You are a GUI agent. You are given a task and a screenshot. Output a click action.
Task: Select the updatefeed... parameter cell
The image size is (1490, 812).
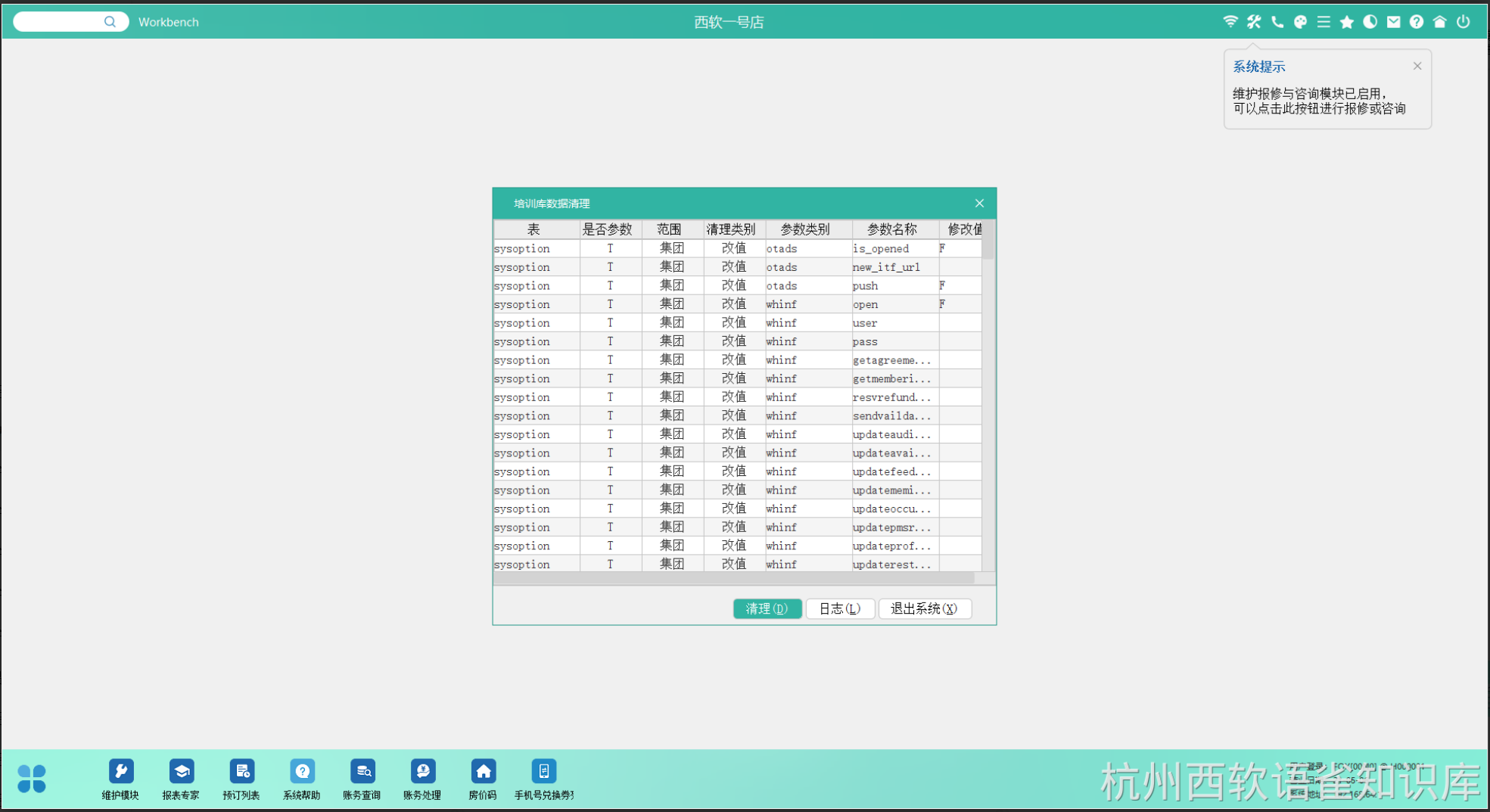896,471
